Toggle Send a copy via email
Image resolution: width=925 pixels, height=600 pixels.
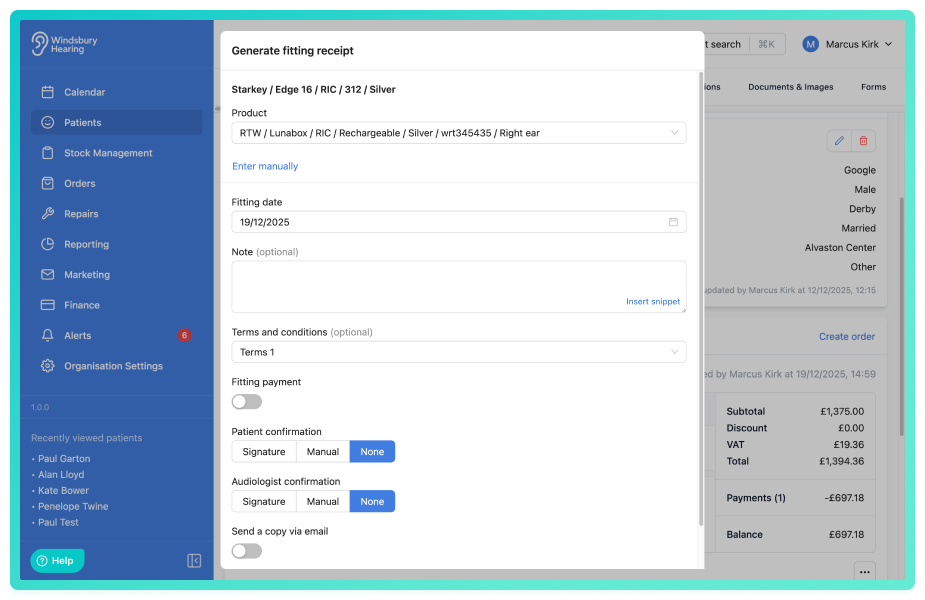(x=247, y=551)
